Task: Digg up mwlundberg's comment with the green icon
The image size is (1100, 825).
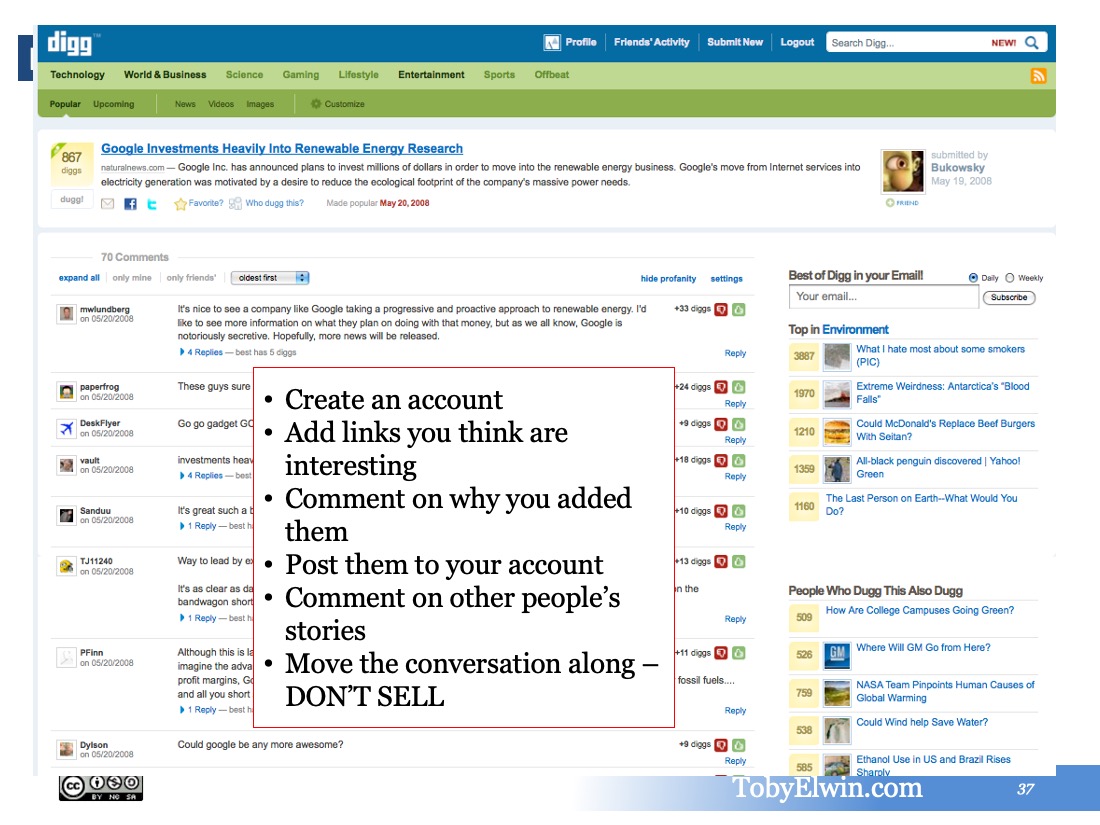Action: point(739,309)
